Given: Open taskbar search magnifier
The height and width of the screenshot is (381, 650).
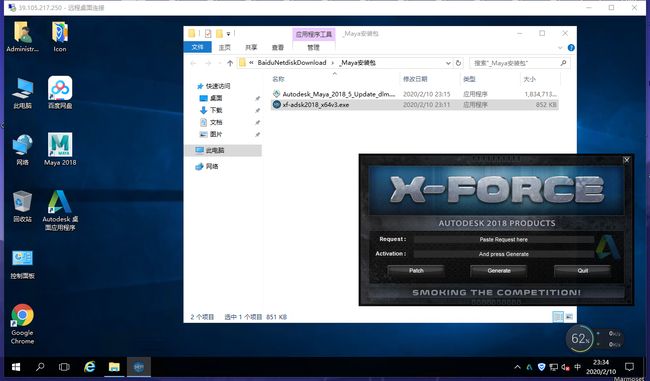Looking at the screenshot, I should 40,367.
